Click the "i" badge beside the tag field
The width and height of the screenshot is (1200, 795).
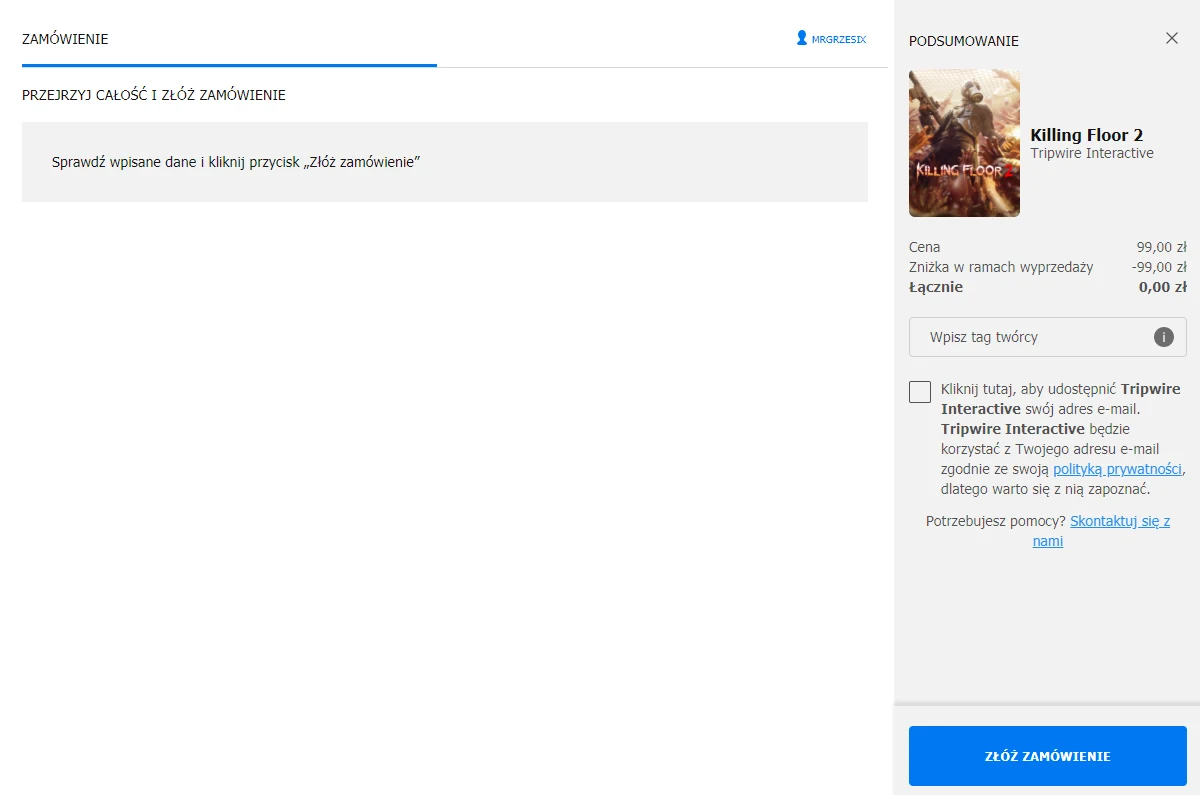[x=1163, y=337]
